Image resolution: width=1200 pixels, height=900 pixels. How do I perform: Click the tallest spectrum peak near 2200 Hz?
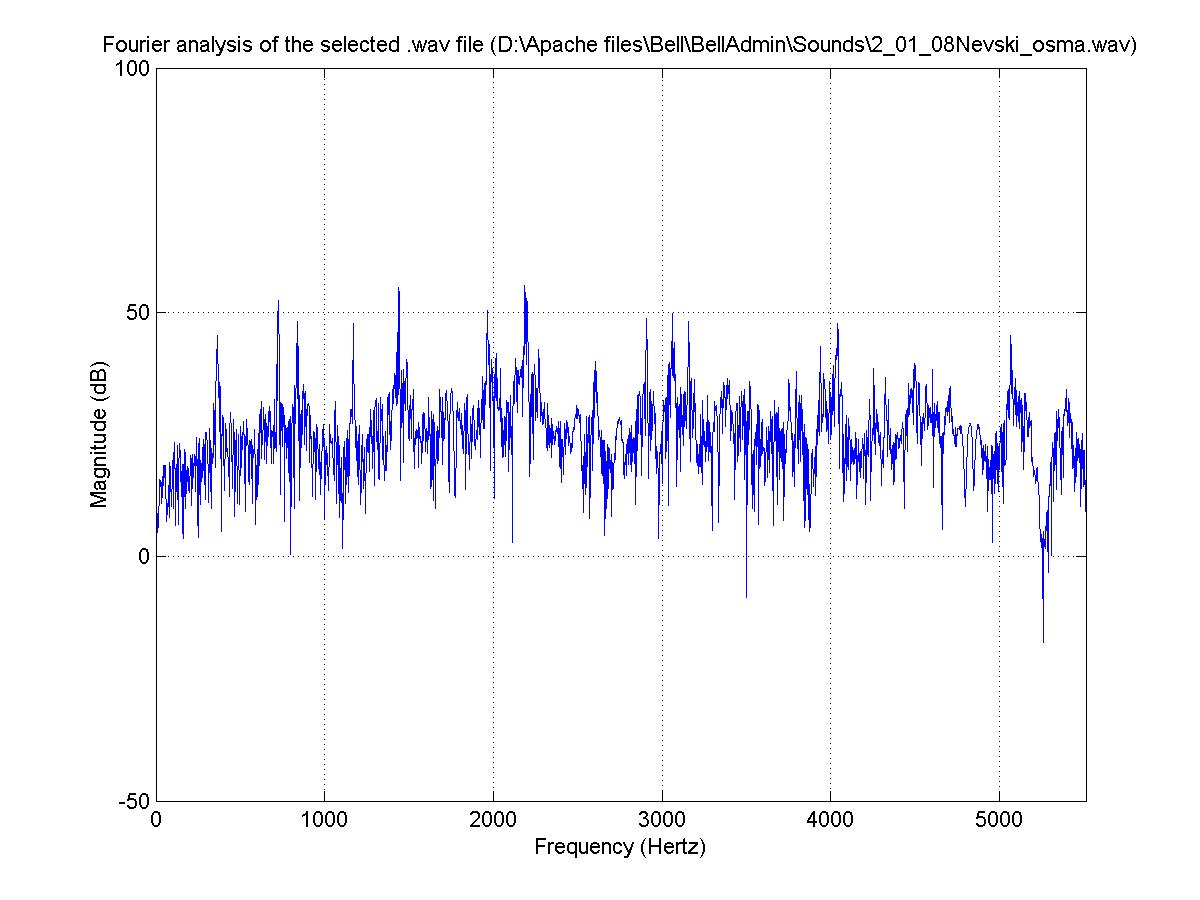click(x=524, y=288)
